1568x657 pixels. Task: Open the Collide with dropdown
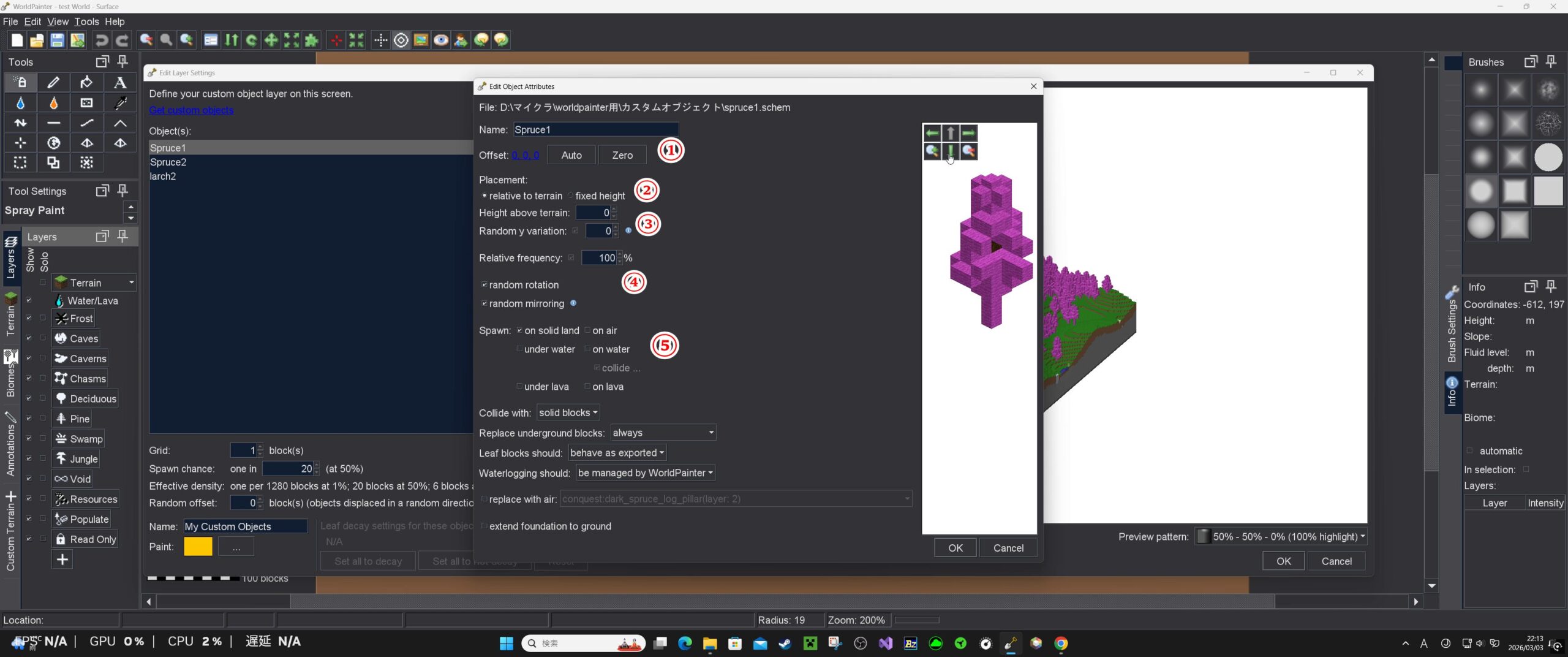pyautogui.click(x=567, y=412)
